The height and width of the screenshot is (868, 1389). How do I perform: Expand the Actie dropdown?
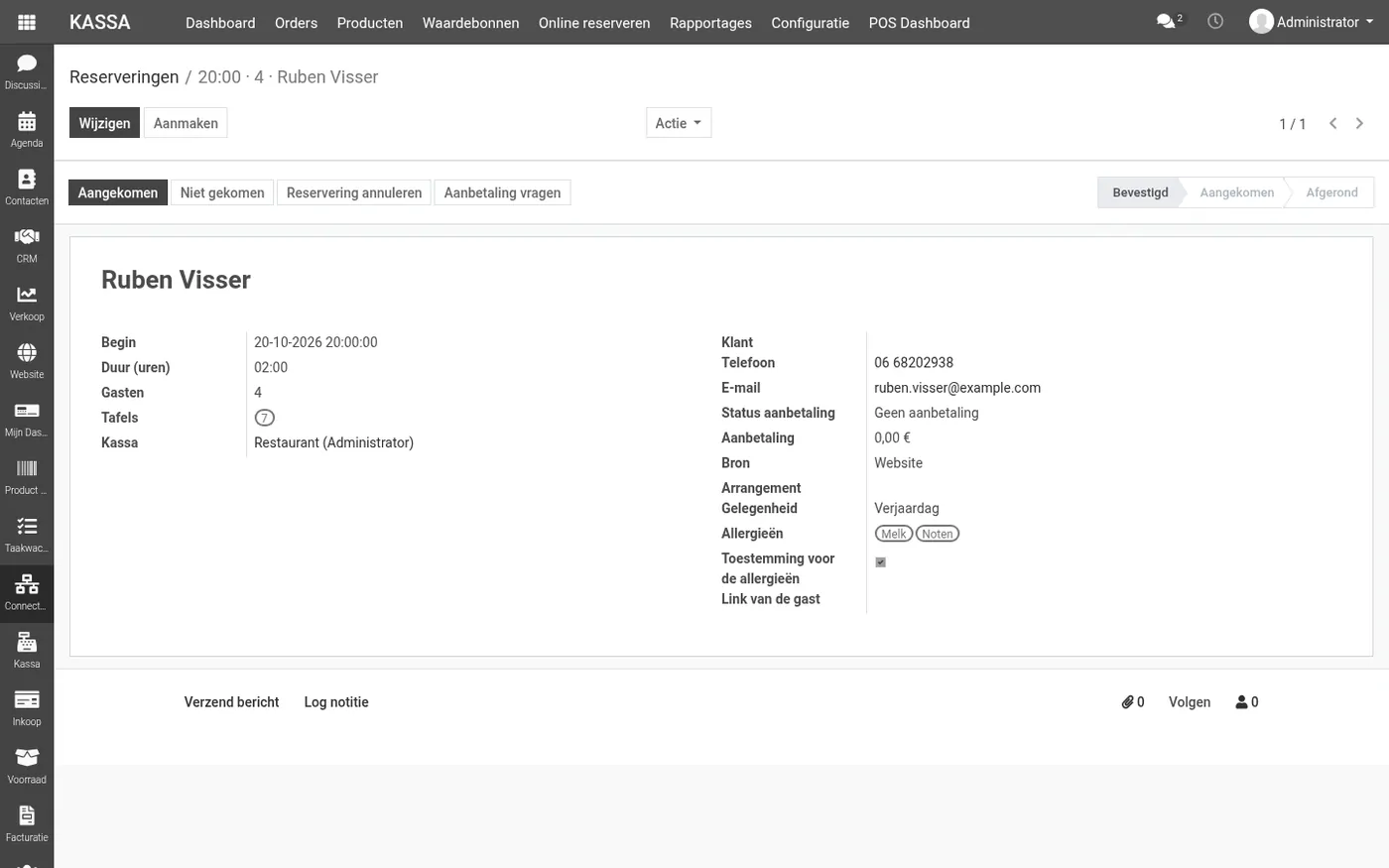click(x=679, y=123)
